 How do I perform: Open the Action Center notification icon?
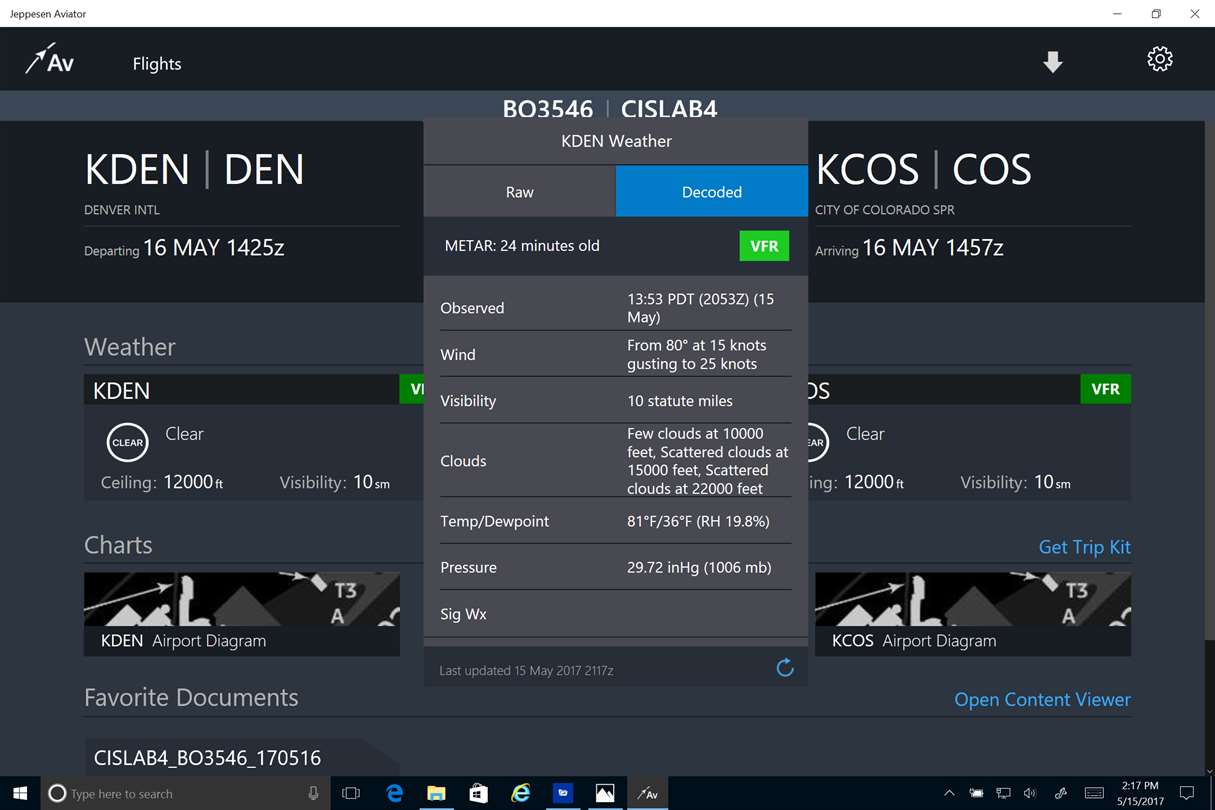1187,793
